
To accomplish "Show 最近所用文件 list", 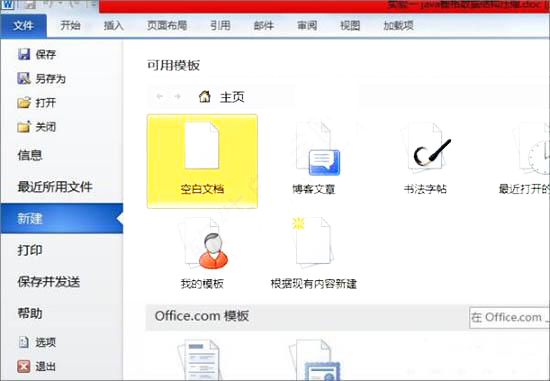I will 55,187.
